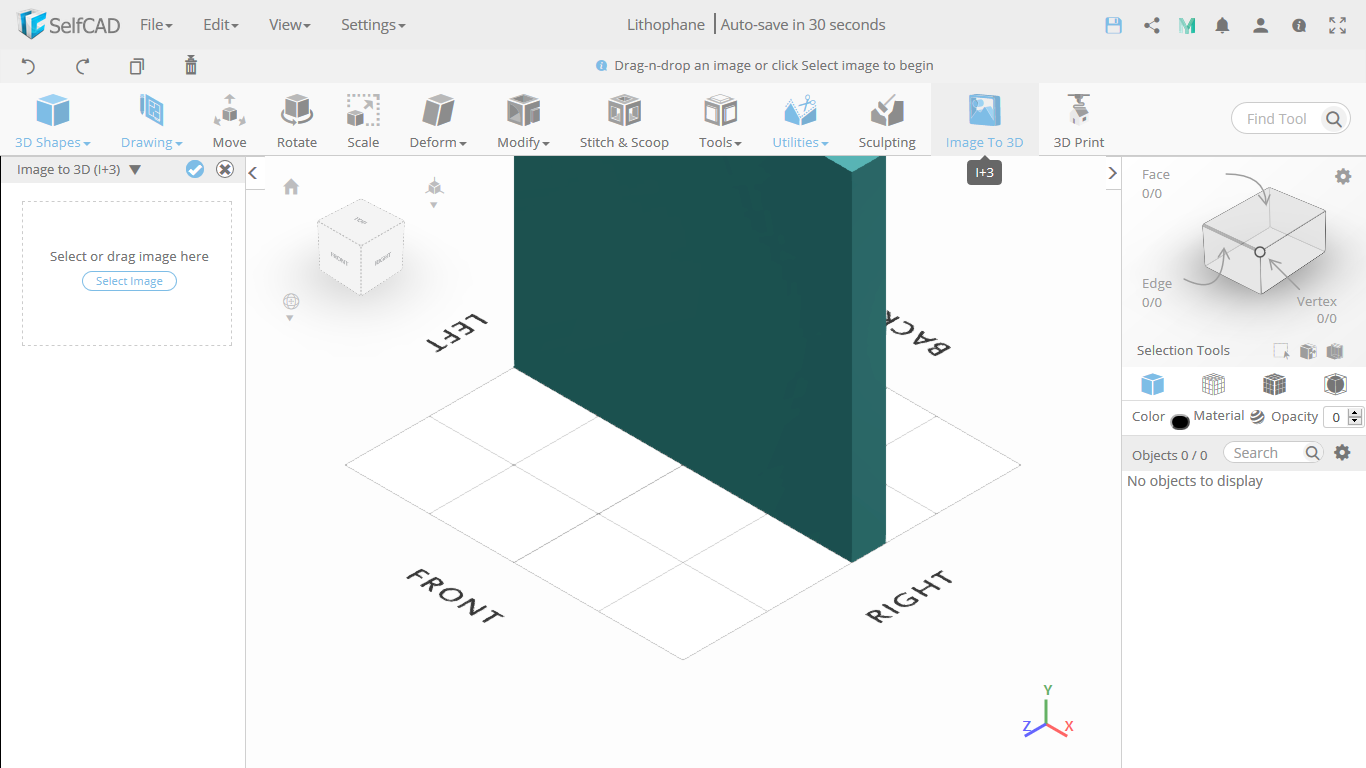The width and height of the screenshot is (1366, 768).
Task: Toggle the sphere round-mesh selection mode
Action: (x=1335, y=384)
